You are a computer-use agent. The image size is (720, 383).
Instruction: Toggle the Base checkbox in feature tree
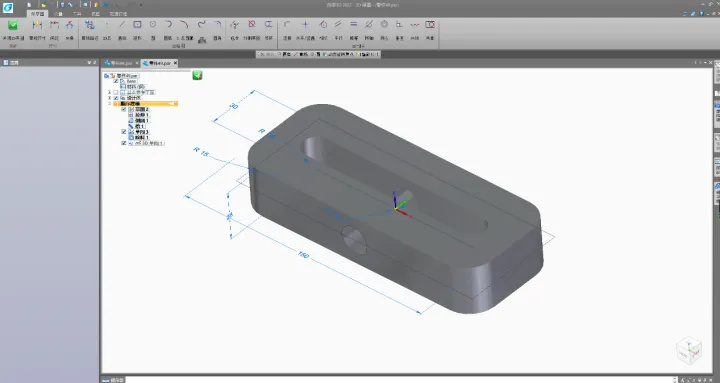[x=116, y=81]
